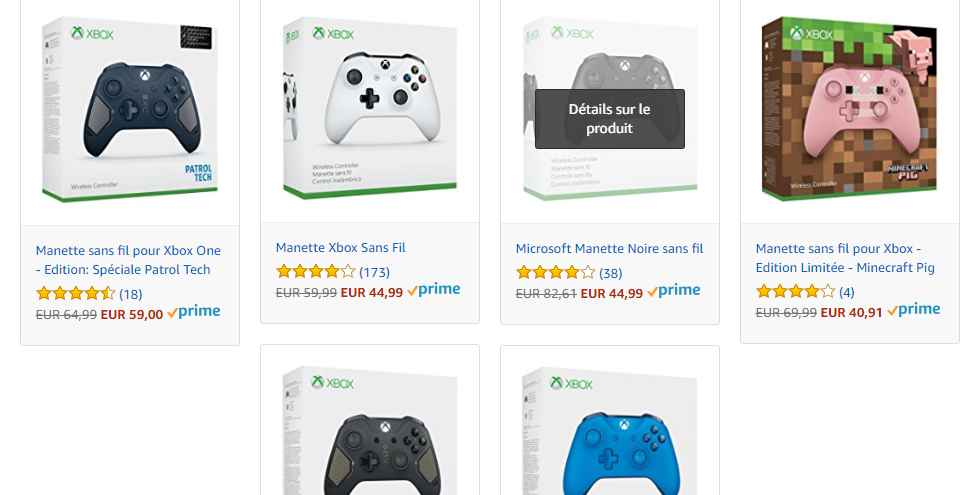View the 173 customer reviews
963x495 pixels.
pos(374,272)
